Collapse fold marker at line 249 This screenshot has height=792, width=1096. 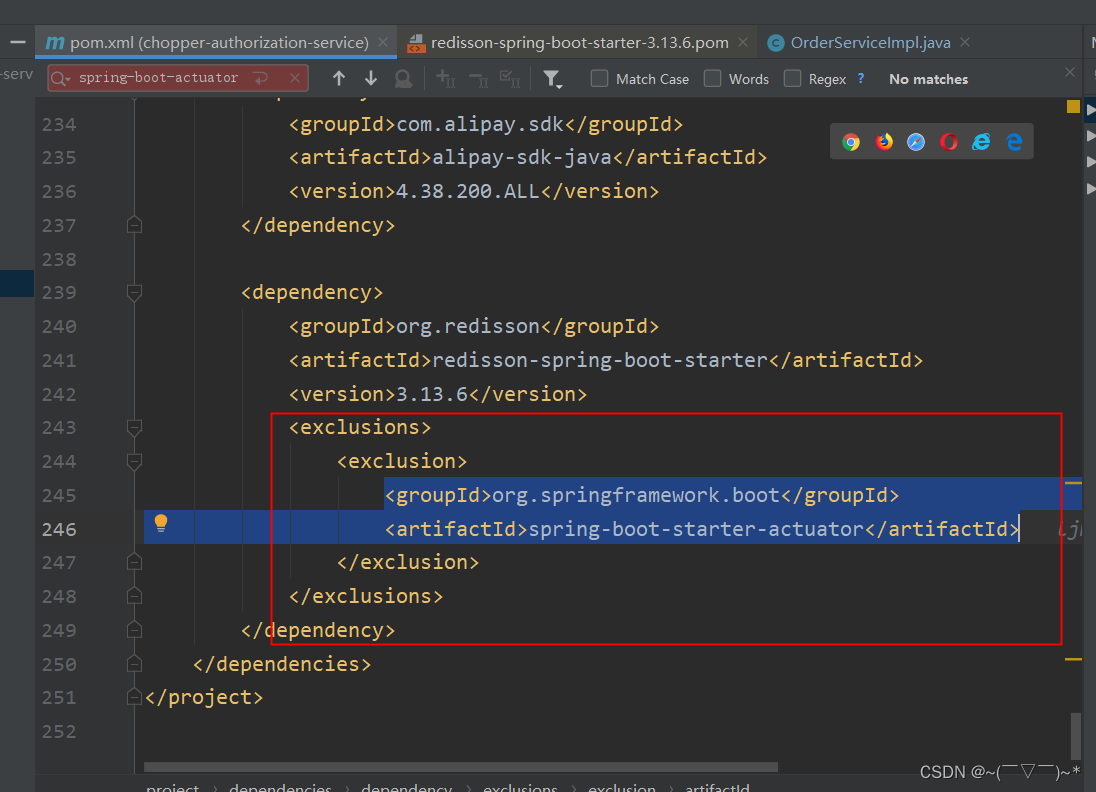pyautogui.click(x=134, y=630)
